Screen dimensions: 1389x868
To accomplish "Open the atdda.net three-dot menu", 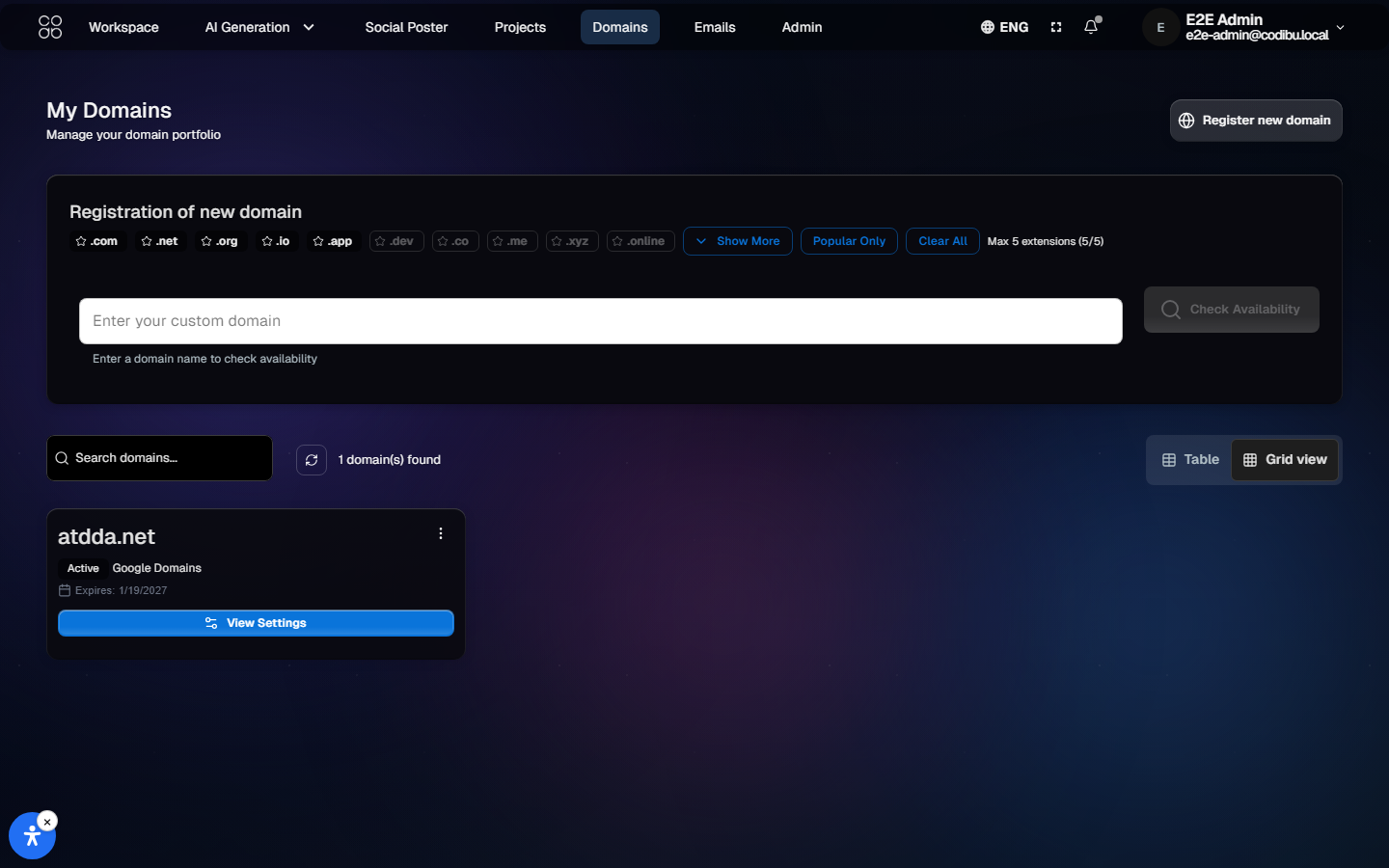I will click(x=441, y=533).
